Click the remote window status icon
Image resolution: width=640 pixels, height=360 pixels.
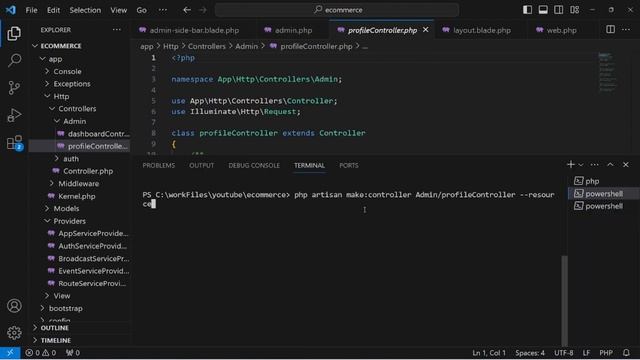10,353
